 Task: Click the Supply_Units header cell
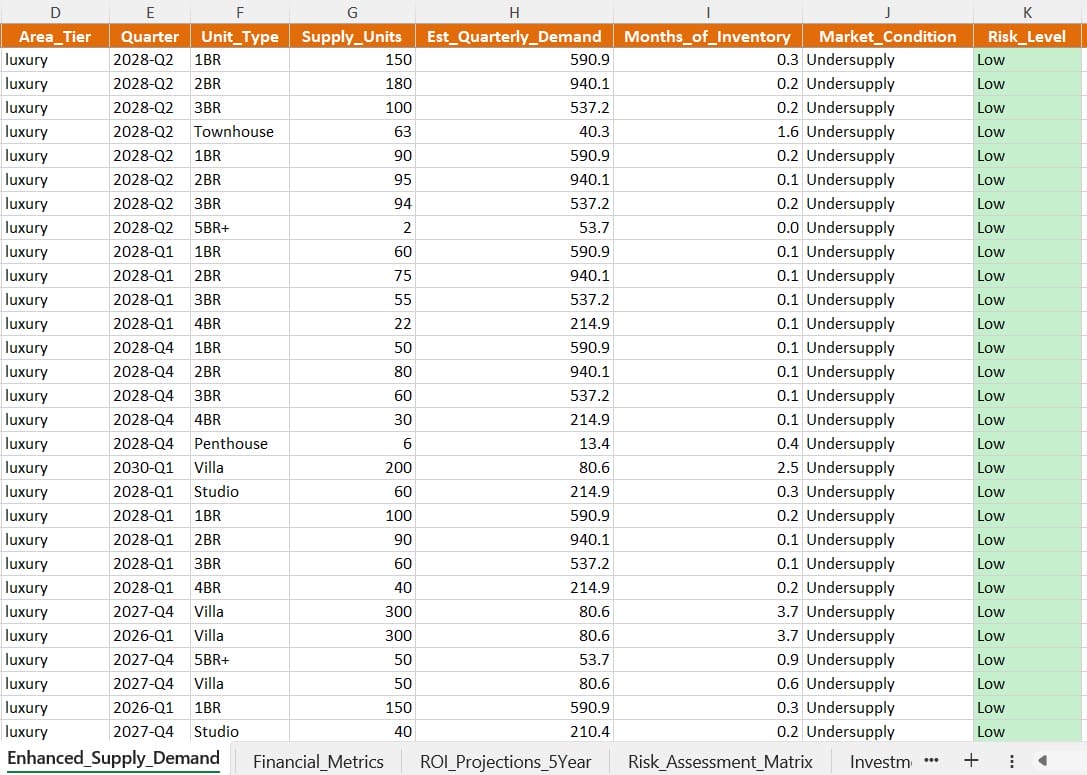click(352, 36)
